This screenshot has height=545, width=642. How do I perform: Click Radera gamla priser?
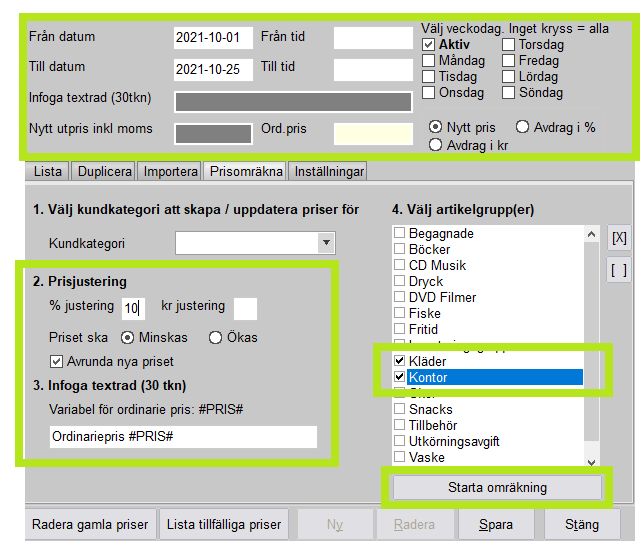pyautogui.click(x=90, y=524)
